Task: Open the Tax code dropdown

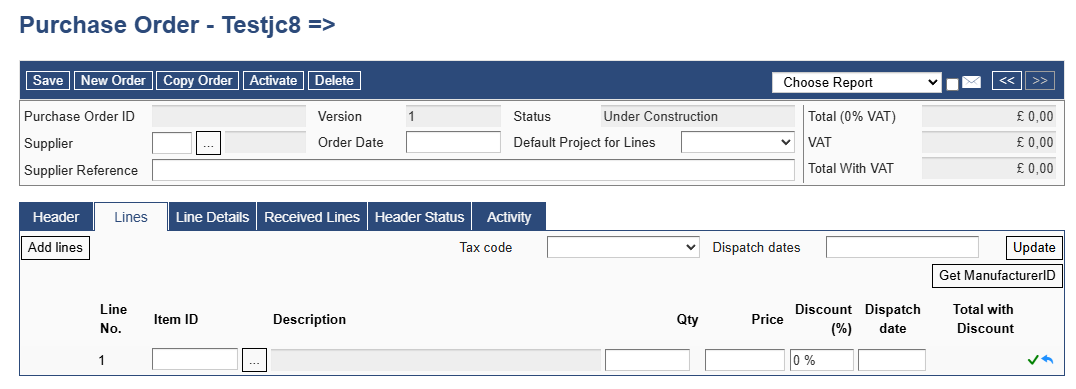Action: click(623, 248)
